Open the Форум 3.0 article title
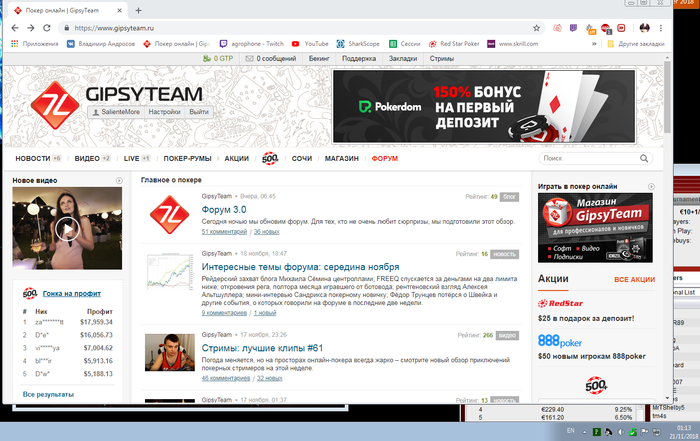Viewport: 700px width, 441px height. 224,210
